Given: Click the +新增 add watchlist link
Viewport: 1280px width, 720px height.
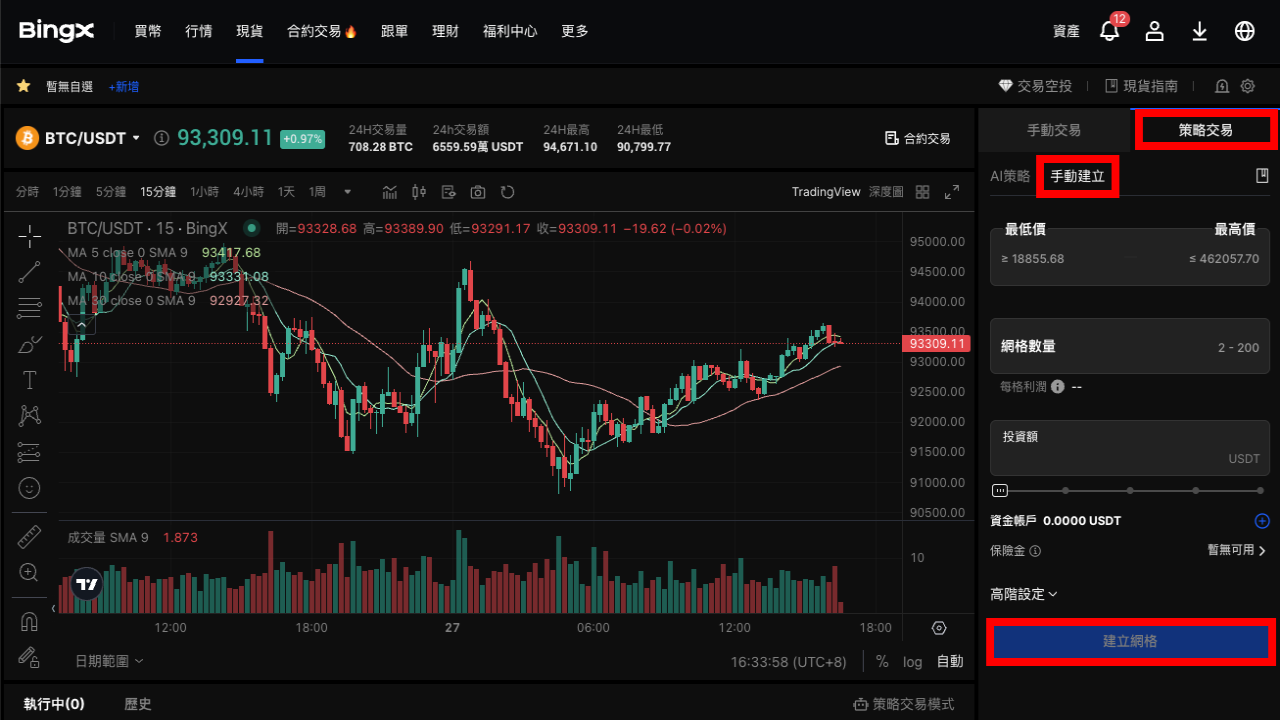Looking at the screenshot, I should tap(123, 86).
